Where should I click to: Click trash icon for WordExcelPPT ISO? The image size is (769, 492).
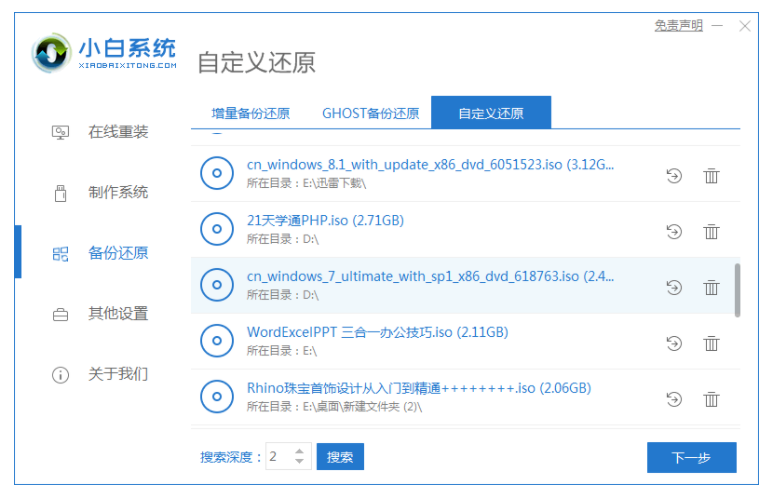(711, 343)
